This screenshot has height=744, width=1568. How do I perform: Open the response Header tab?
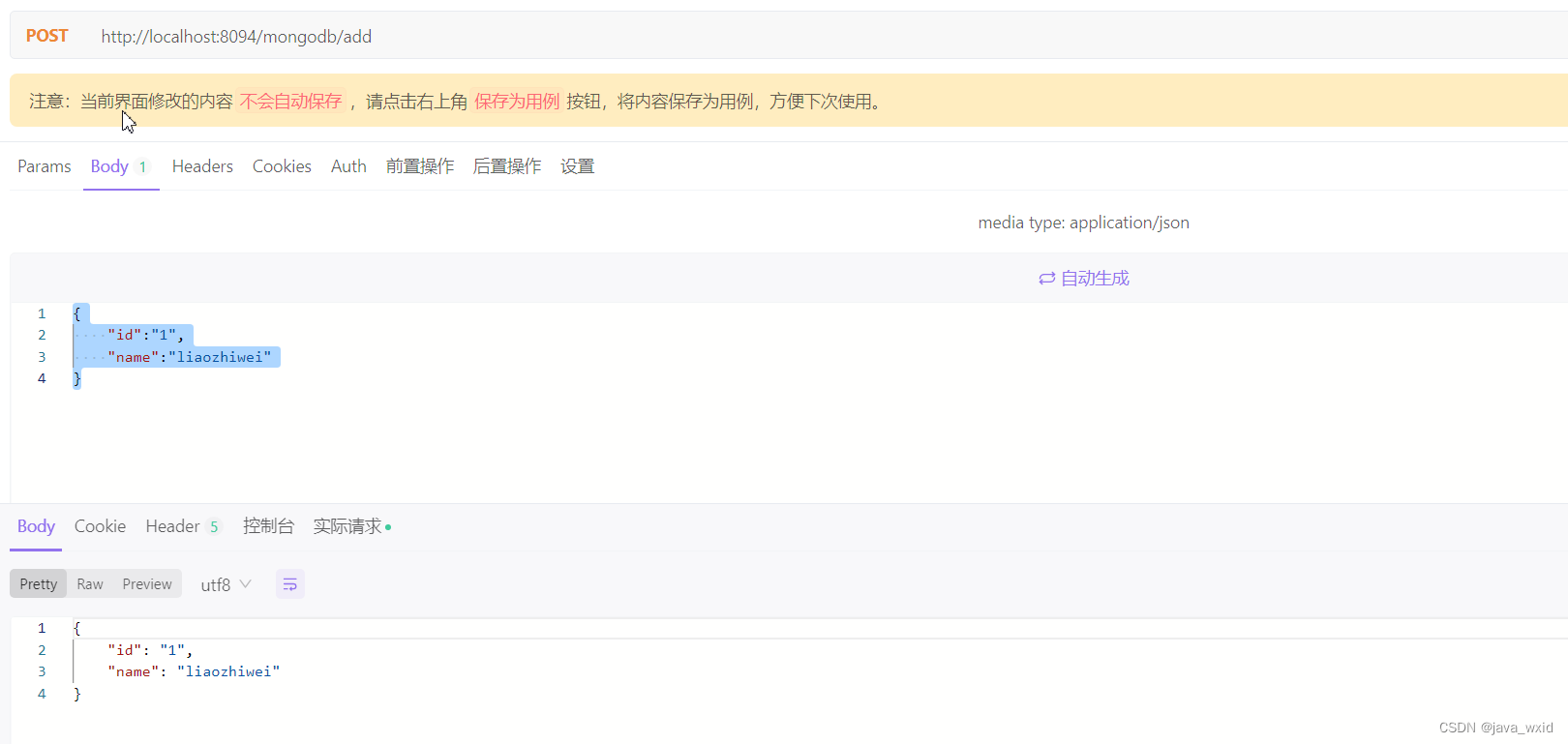184,526
